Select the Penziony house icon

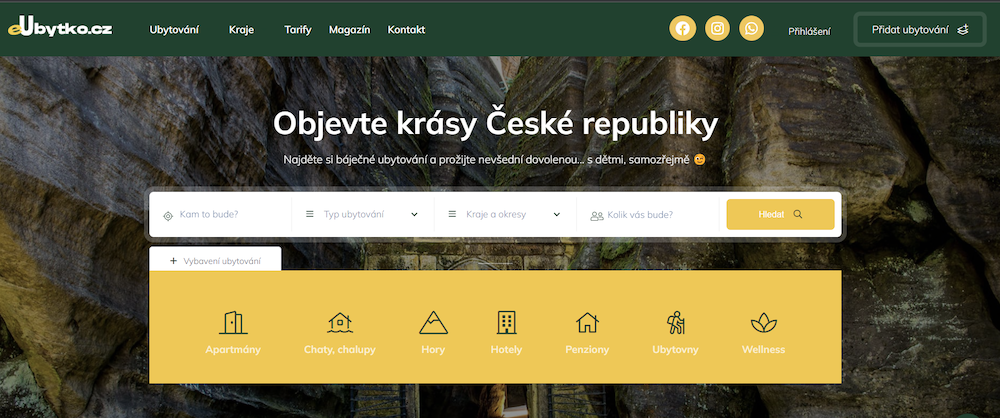coord(587,322)
